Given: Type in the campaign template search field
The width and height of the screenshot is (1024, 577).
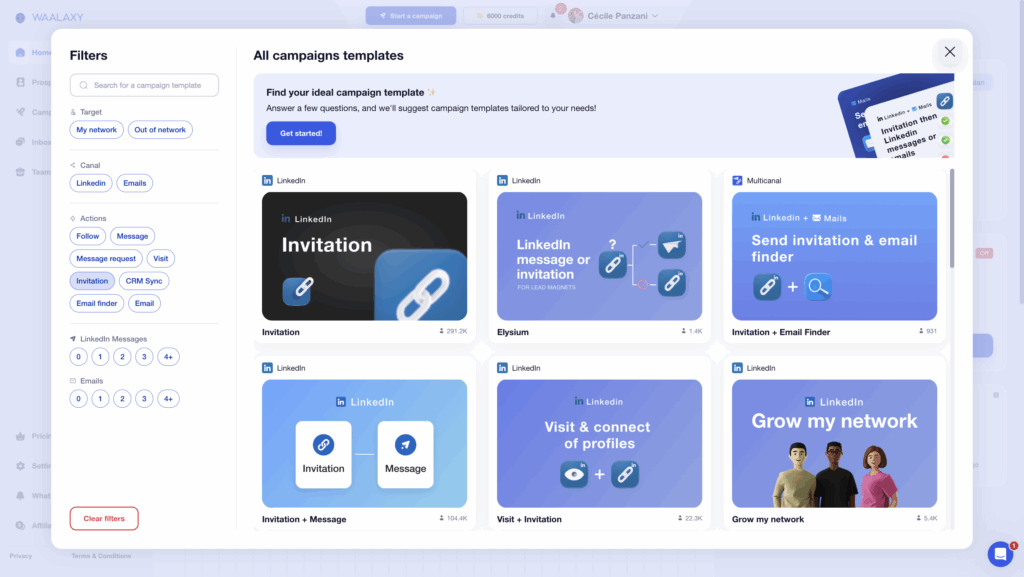Looking at the screenshot, I should click(x=150, y=86).
